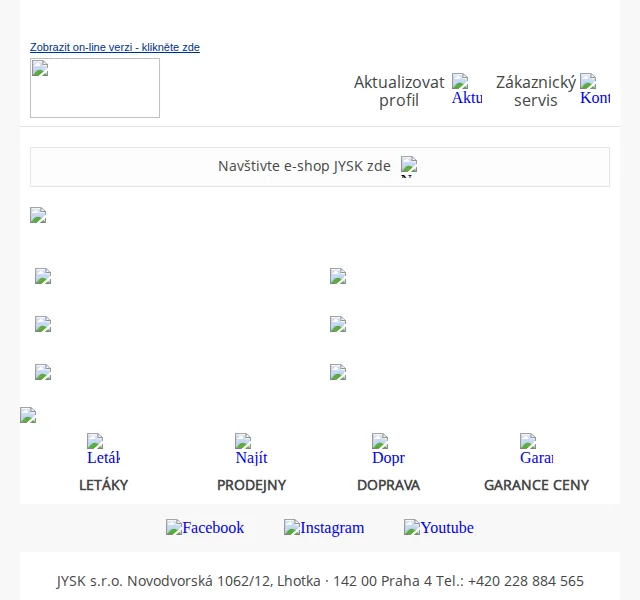Click the Garan broken image icon

click(x=536, y=449)
